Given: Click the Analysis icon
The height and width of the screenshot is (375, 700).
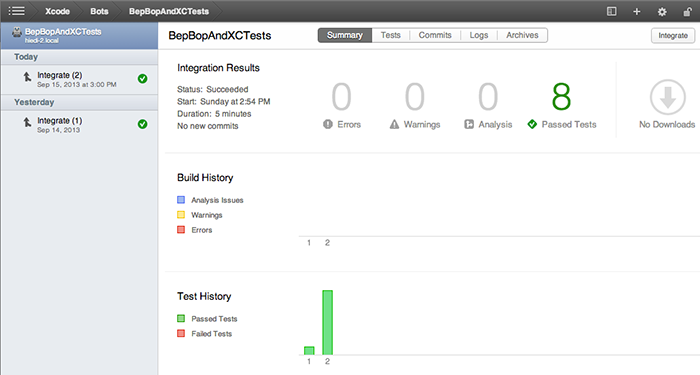Looking at the screenshot, I should click(469, 124).
